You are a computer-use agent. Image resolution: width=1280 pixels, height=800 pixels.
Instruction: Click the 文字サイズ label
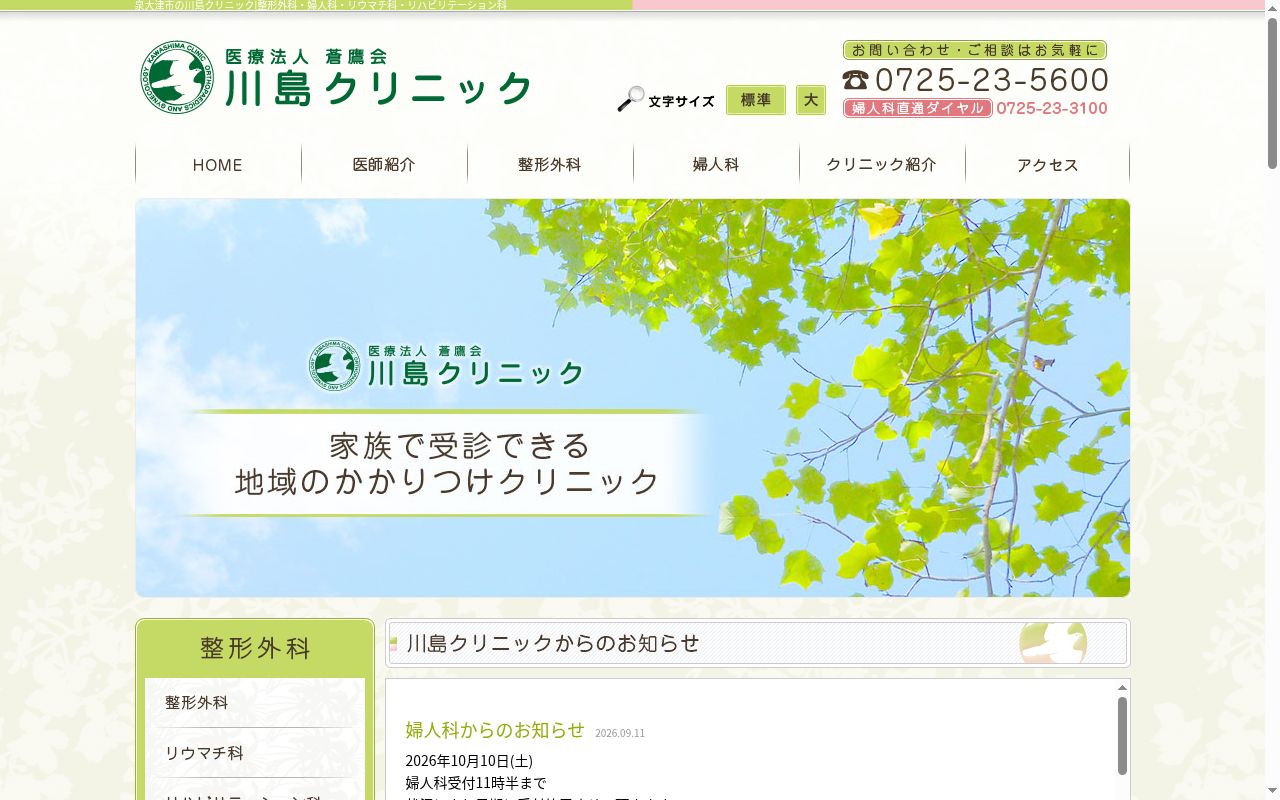[x=681, y=101]
